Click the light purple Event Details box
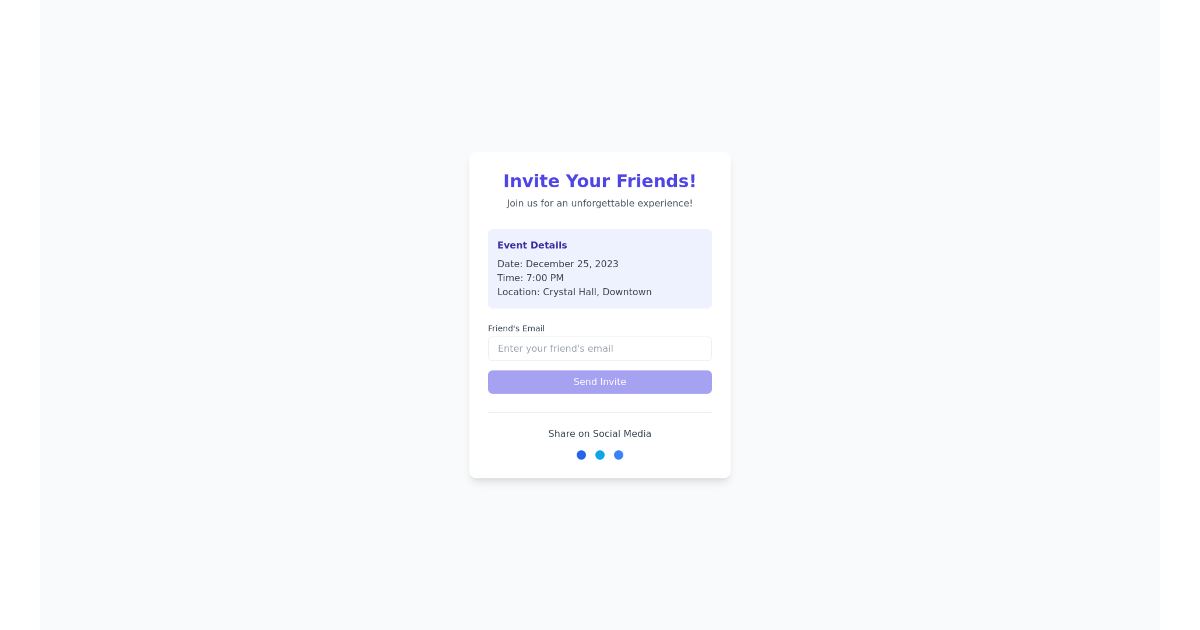 600,268
